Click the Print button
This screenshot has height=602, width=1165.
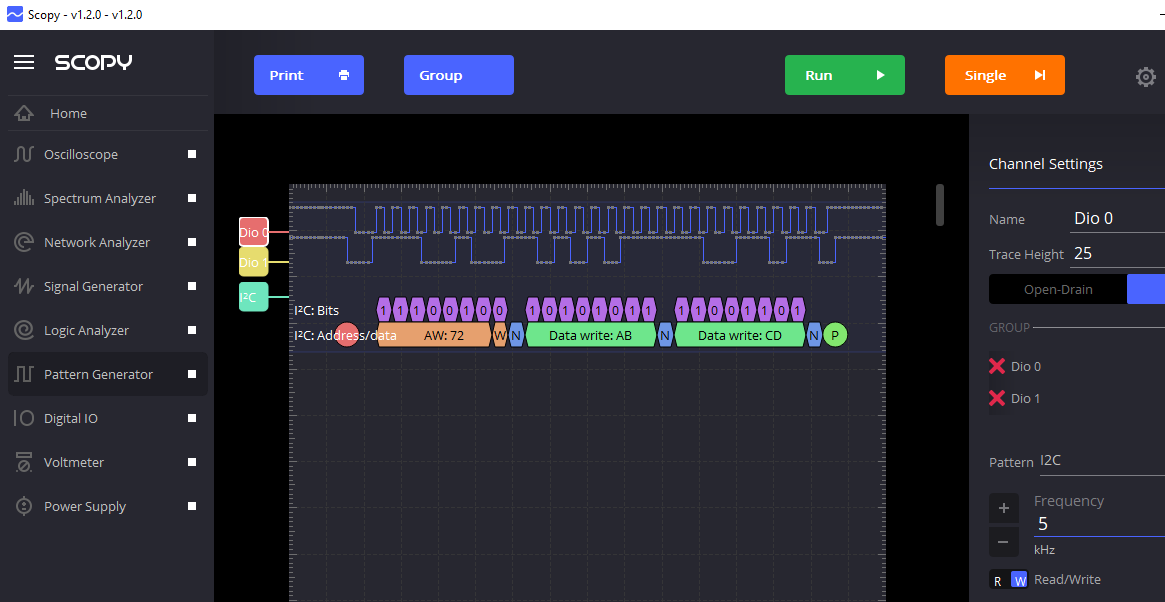[309, 75]
